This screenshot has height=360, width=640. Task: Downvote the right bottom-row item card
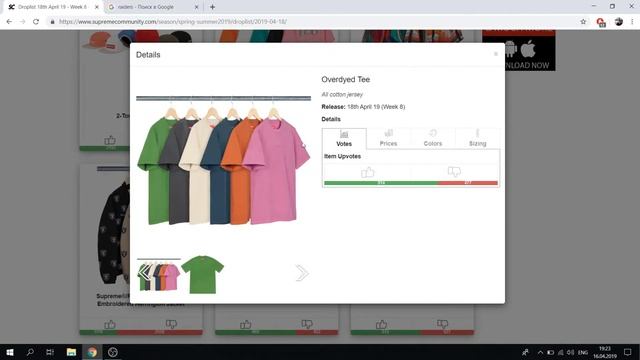click(x=442, y=324)
